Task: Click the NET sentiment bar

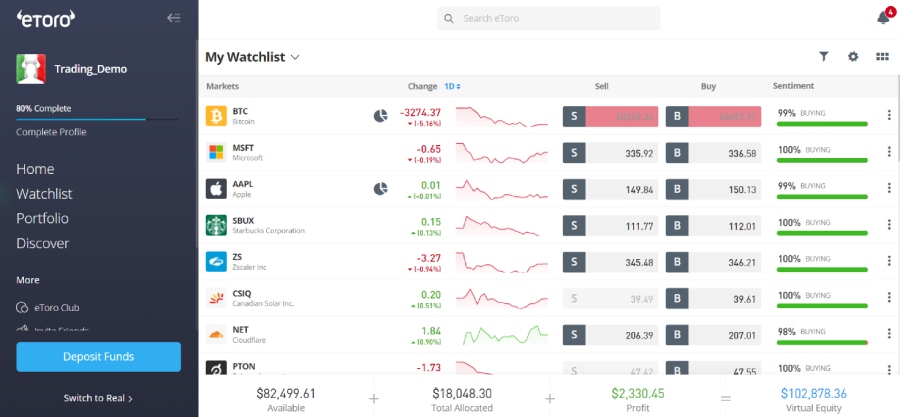Action: pos(822,342)
